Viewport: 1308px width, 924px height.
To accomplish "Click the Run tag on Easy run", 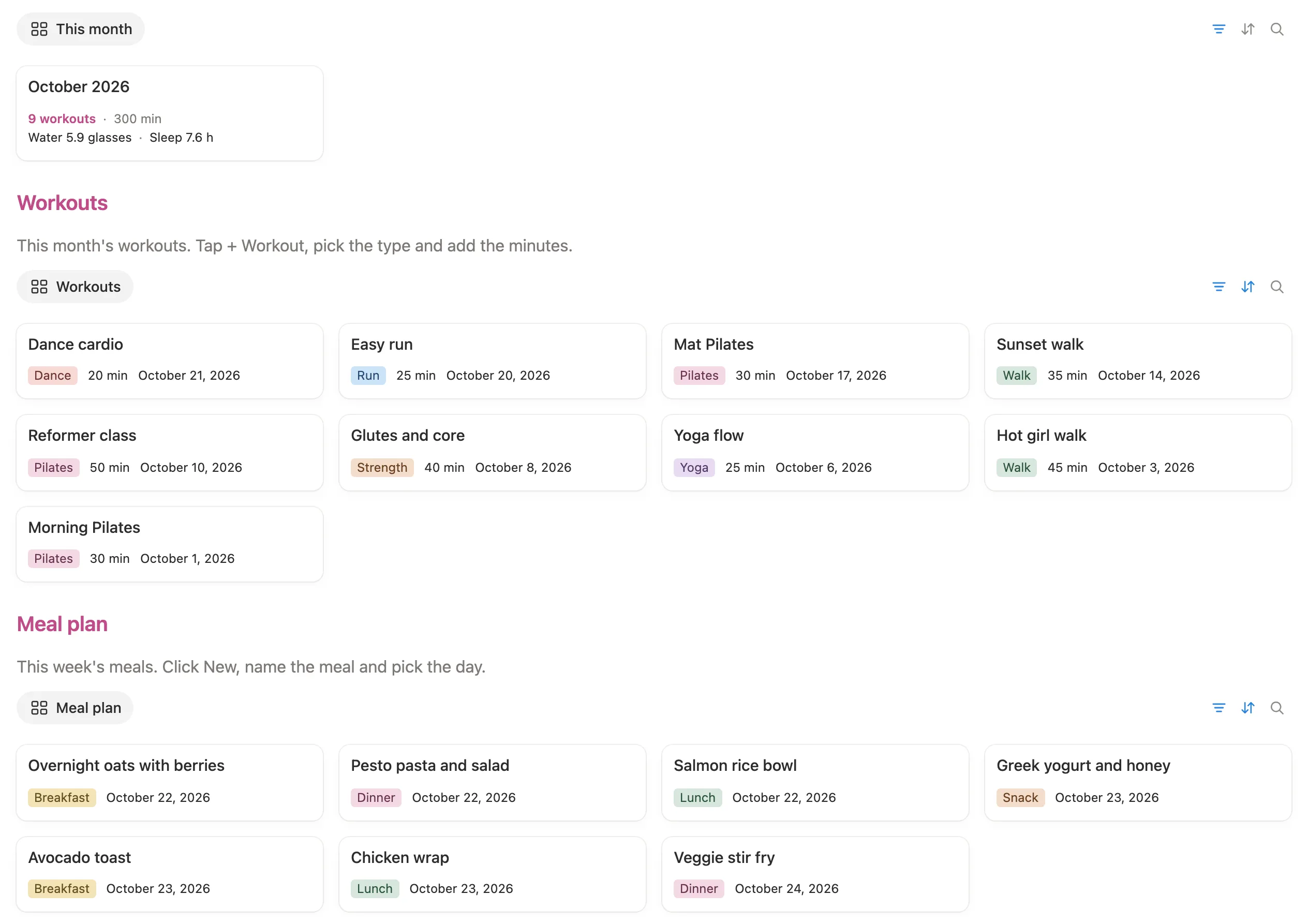I will coord(368,376).
